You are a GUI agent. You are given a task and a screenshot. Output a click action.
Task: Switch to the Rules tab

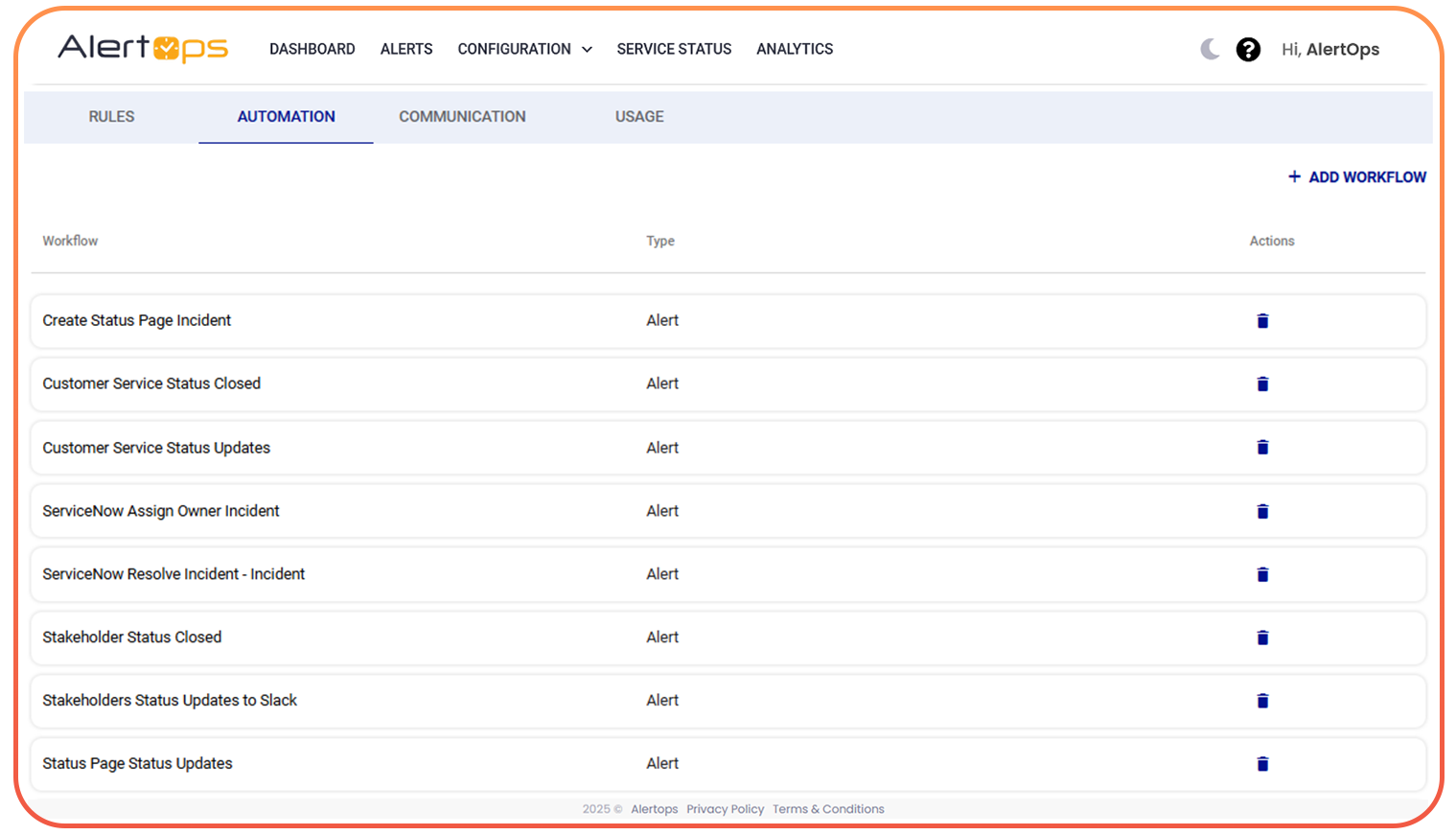[110, 116]
